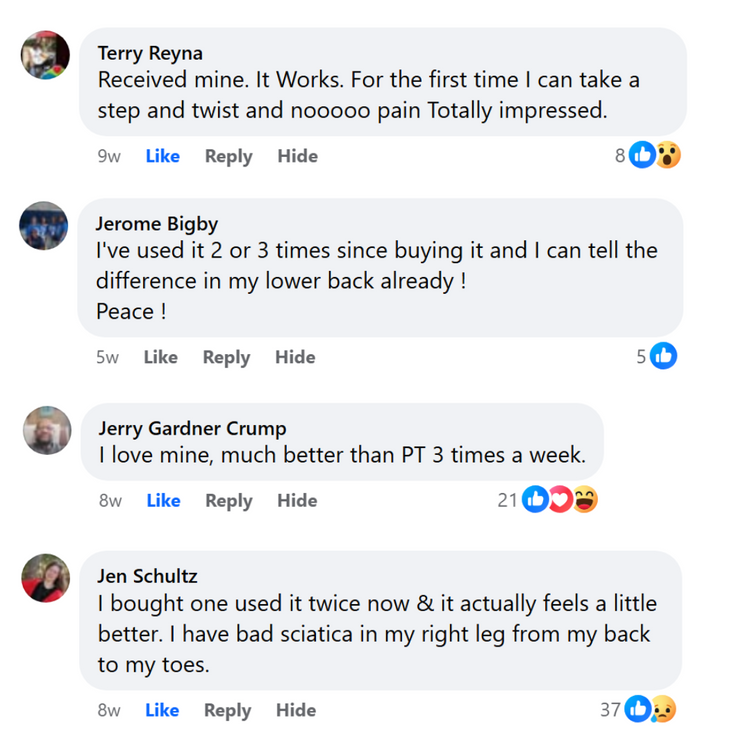Toggle Like on Jen Schultz's comment
Viewport: 750px width, 750px height.
point(162,710)
